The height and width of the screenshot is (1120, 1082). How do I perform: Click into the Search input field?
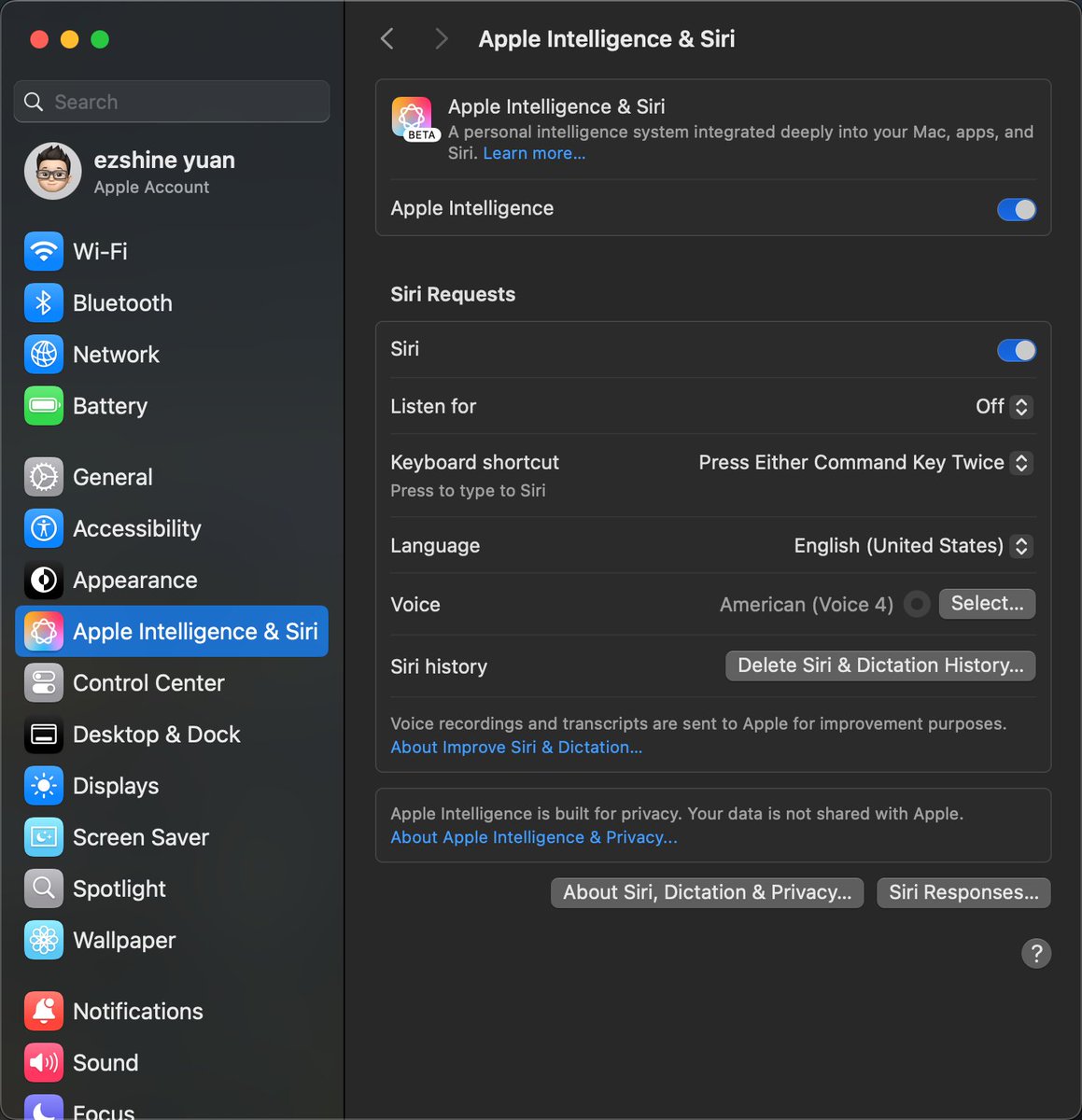pyautogui.click(x=172, y=102)
